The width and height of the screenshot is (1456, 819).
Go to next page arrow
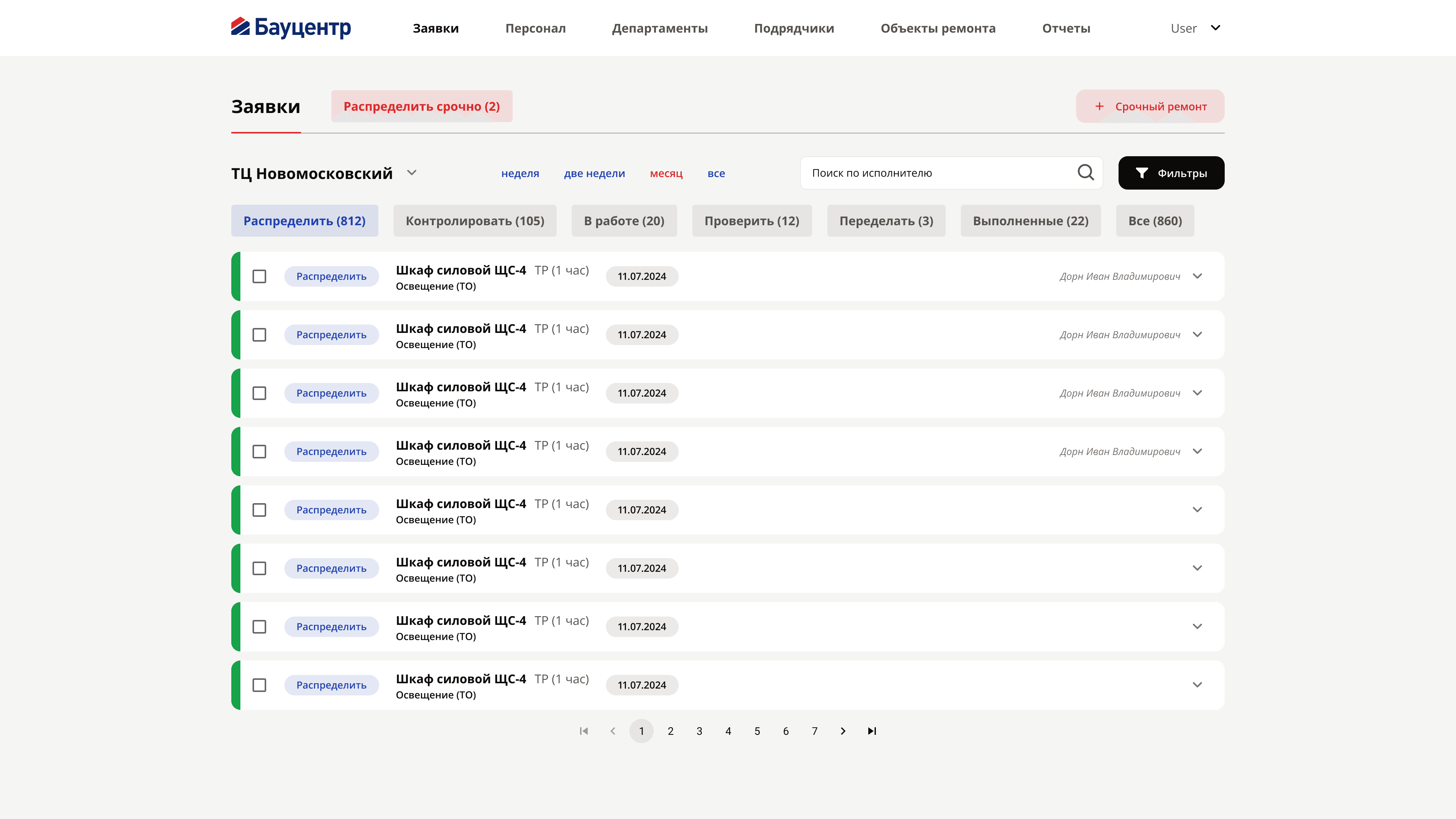click(x=843, y=731)
